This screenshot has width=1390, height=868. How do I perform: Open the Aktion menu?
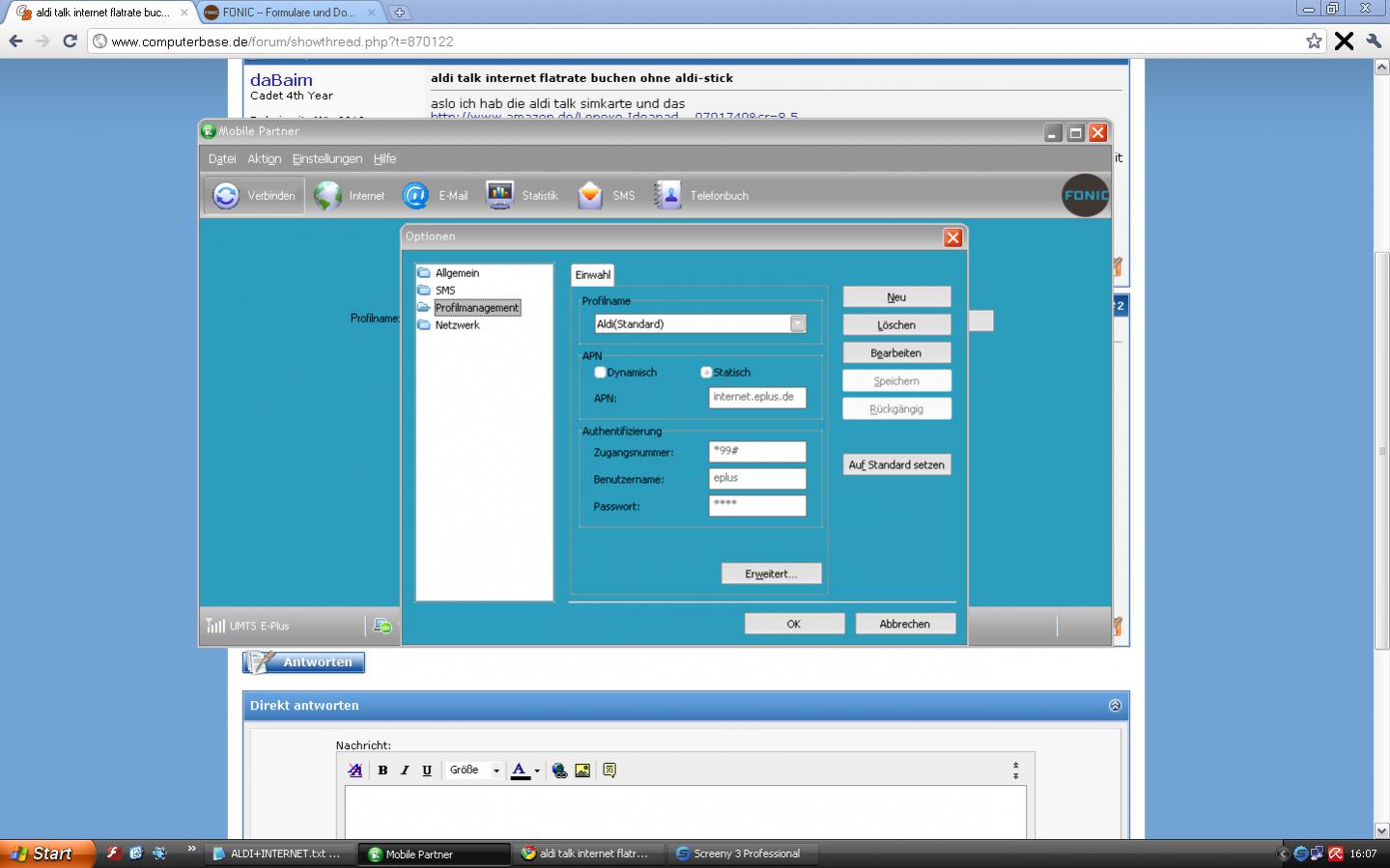tap(265, 159)
